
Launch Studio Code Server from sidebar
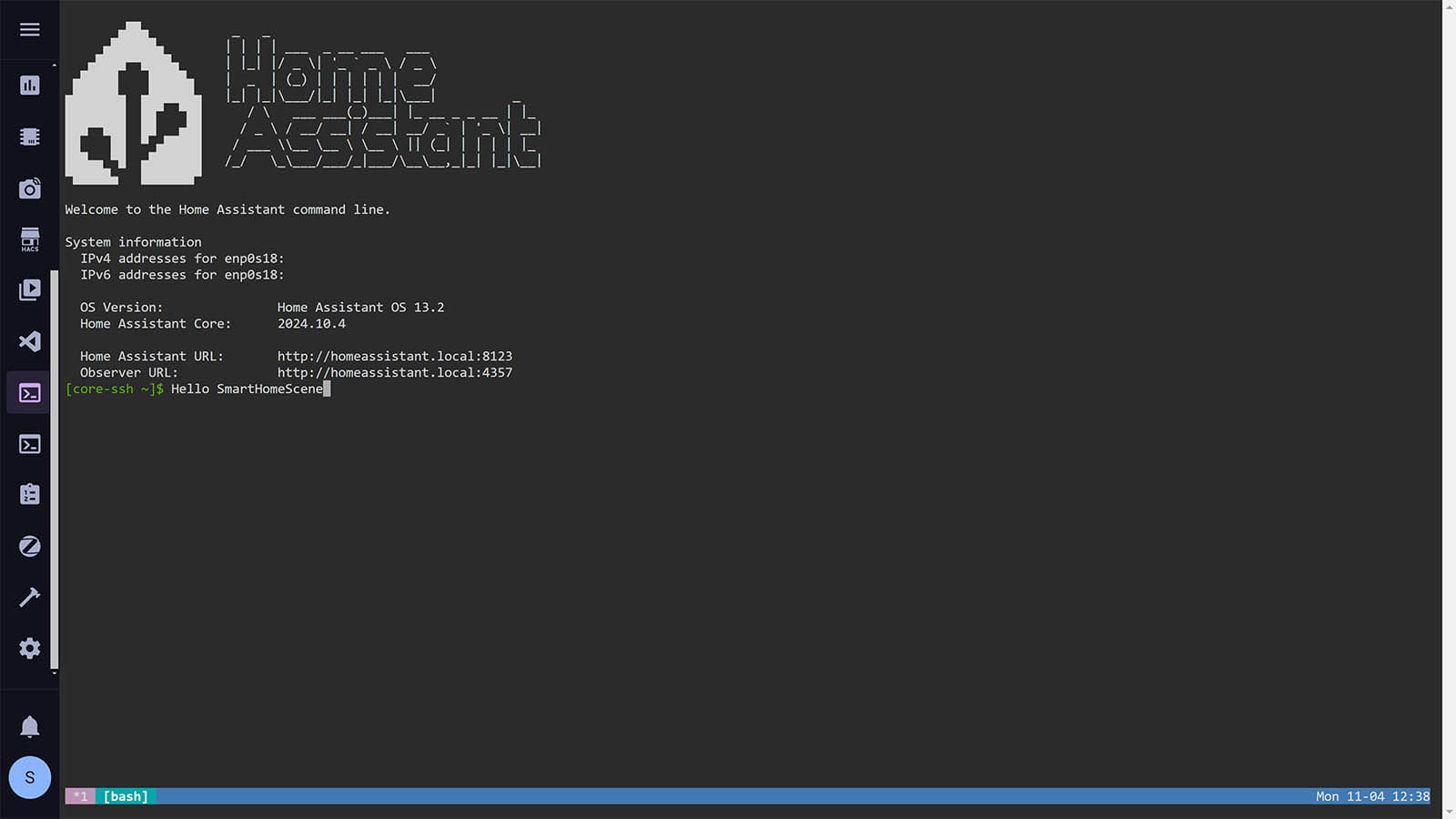[x=30, y=341]
